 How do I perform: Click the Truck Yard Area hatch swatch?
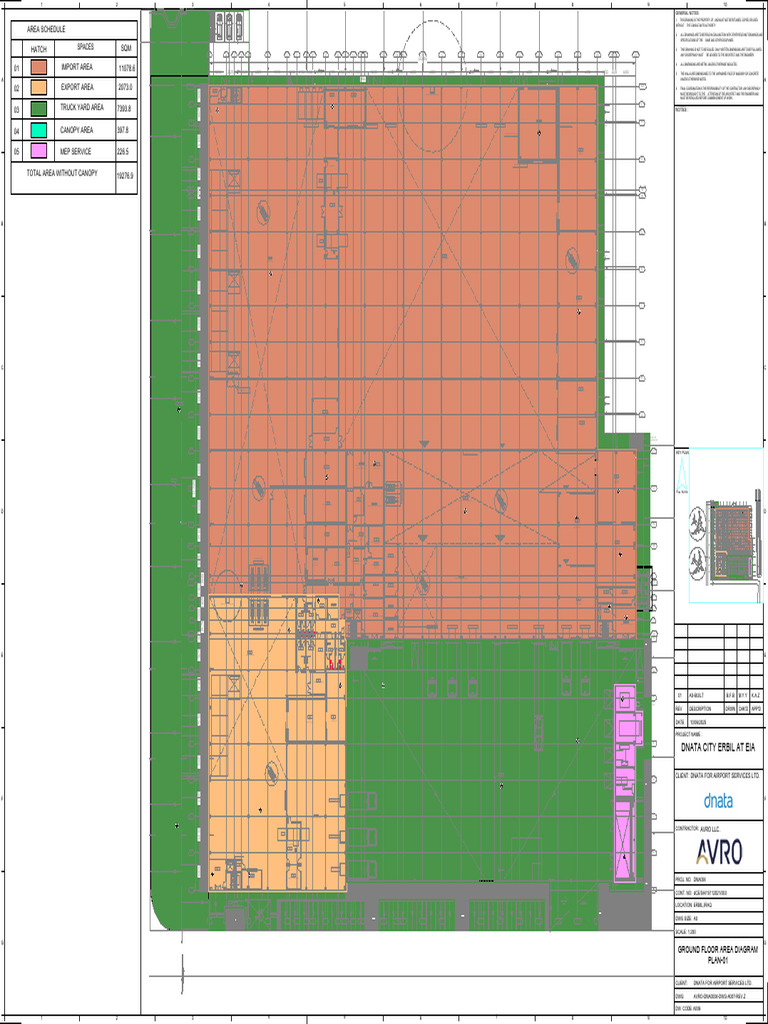point(39,108)
